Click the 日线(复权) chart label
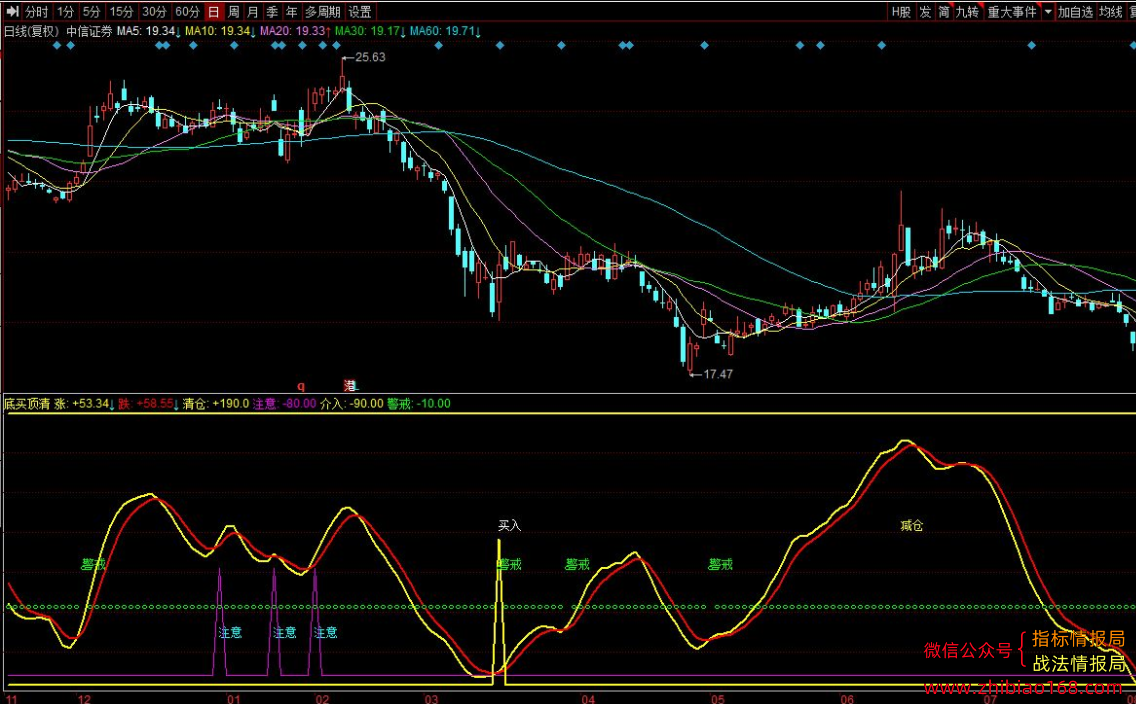This screenshot has width=1136, height=704. pos(32,31)
